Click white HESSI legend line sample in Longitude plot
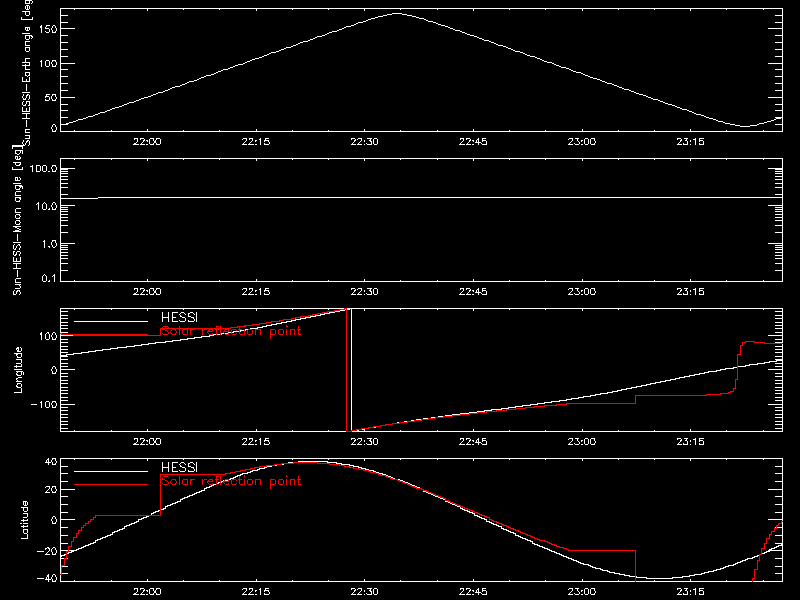Screen dimensions: 800x600 [111, 321]
